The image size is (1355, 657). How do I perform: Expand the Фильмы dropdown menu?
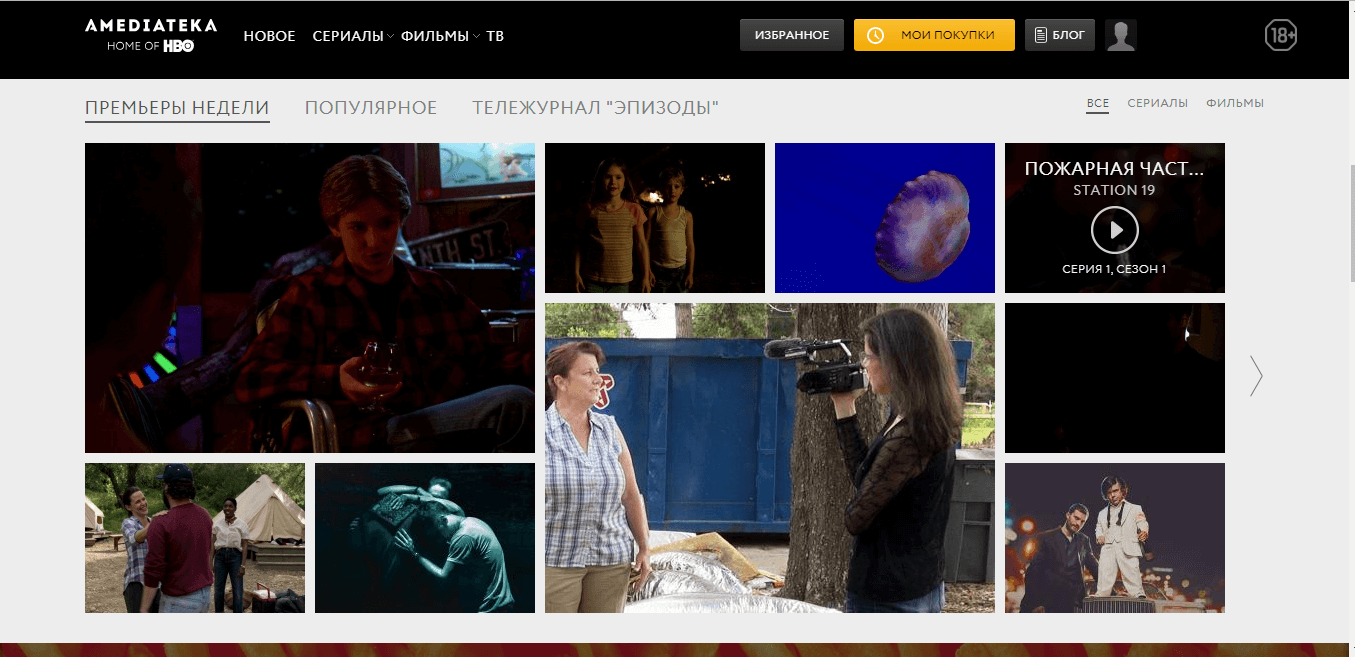[439, 36]
